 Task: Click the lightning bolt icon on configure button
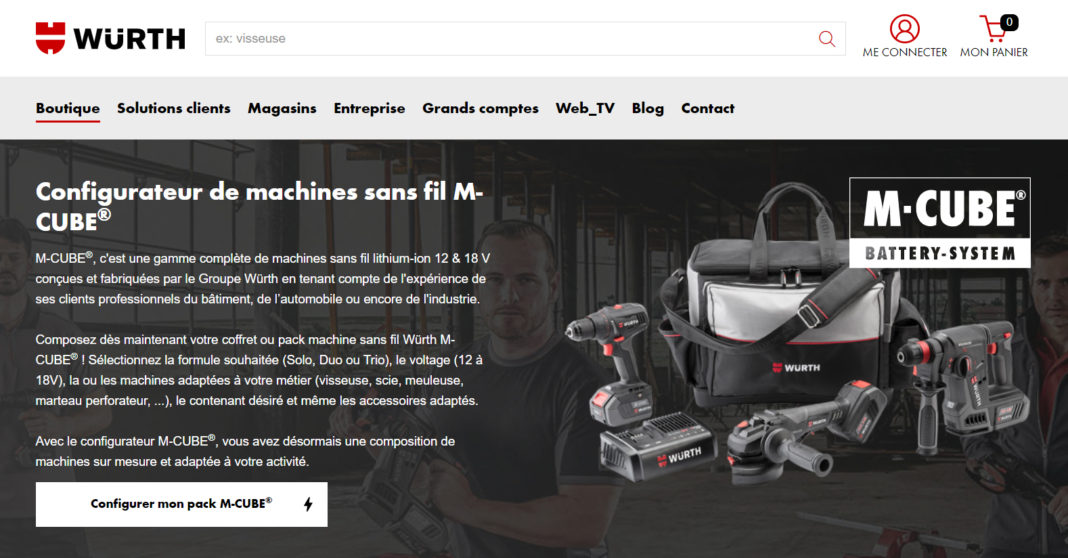[308, 504]
